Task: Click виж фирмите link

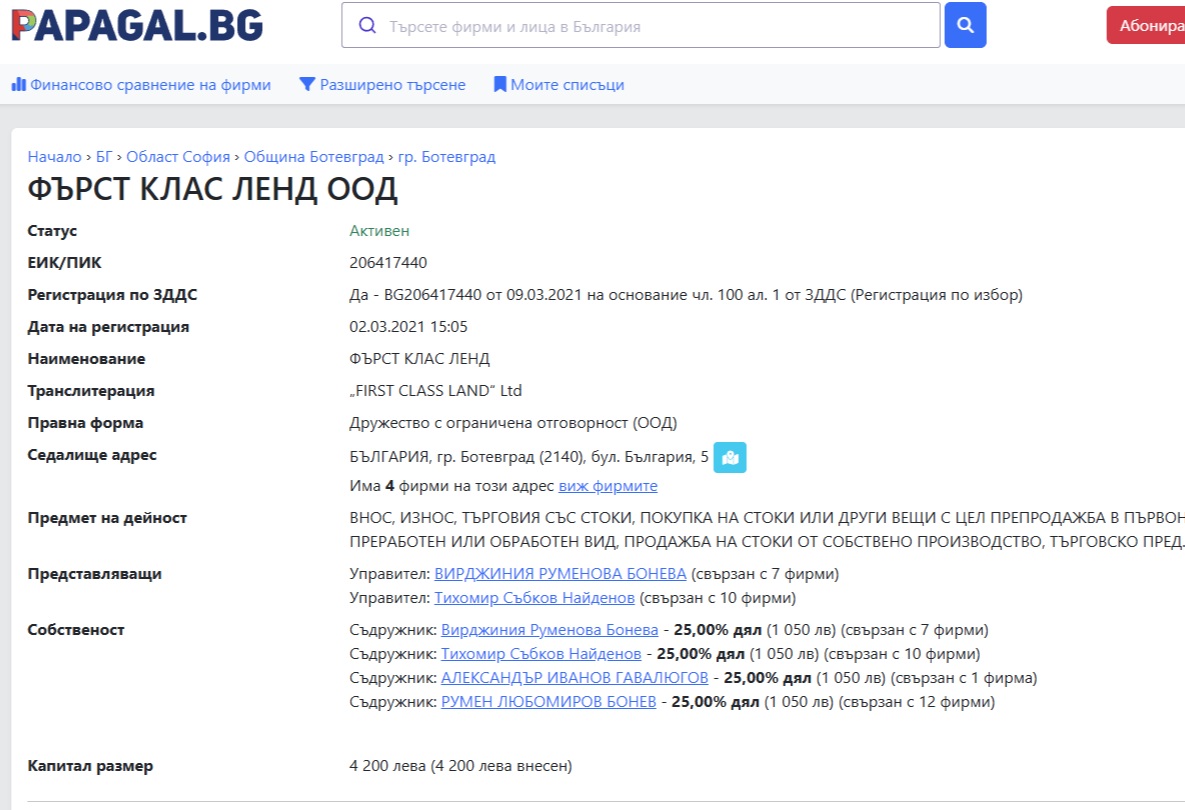Action: click(x=607, y=486)
